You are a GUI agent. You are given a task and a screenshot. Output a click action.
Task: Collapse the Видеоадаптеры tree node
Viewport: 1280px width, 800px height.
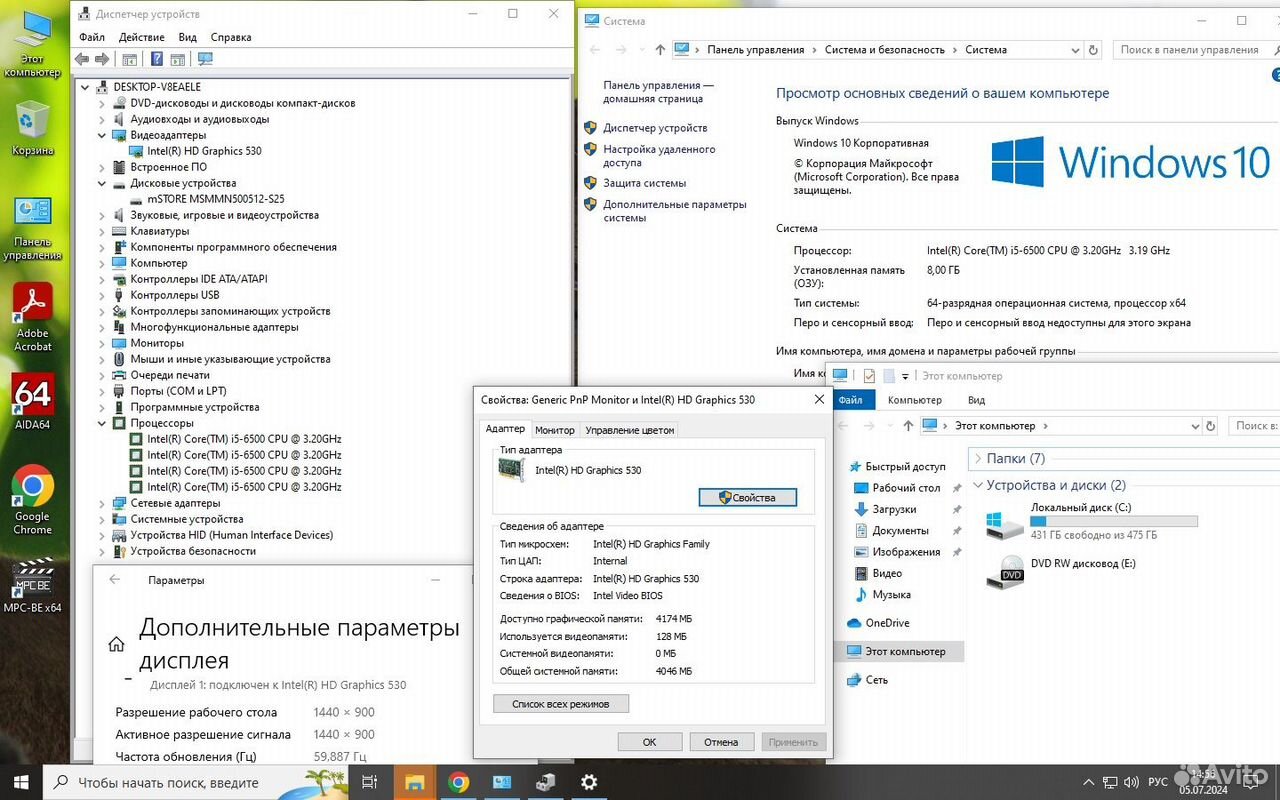point(102,135)
